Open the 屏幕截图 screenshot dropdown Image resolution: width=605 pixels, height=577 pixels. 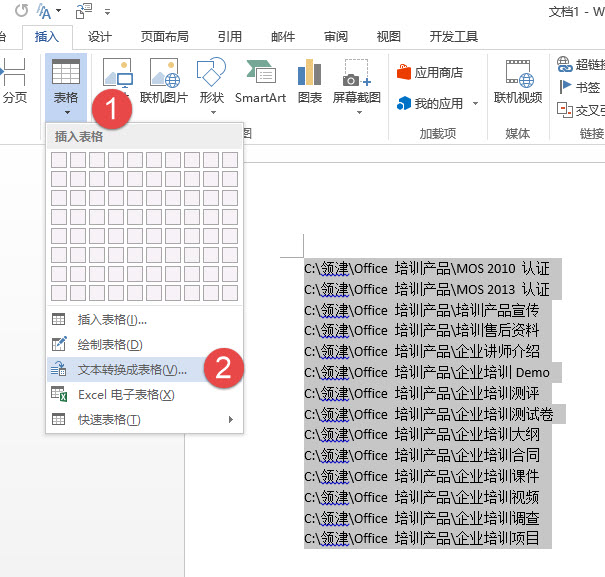357,86
